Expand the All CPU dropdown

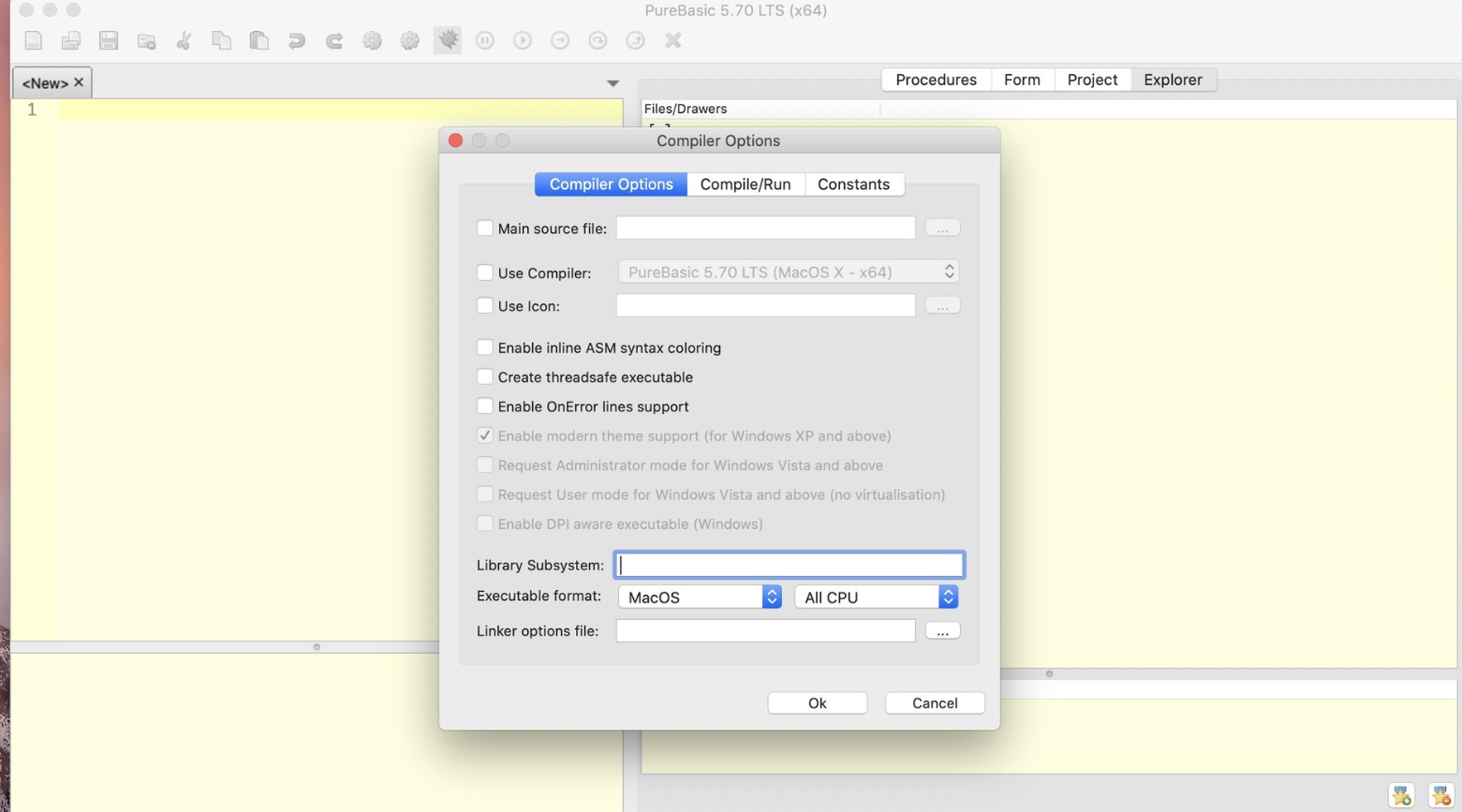coord(876,597)
